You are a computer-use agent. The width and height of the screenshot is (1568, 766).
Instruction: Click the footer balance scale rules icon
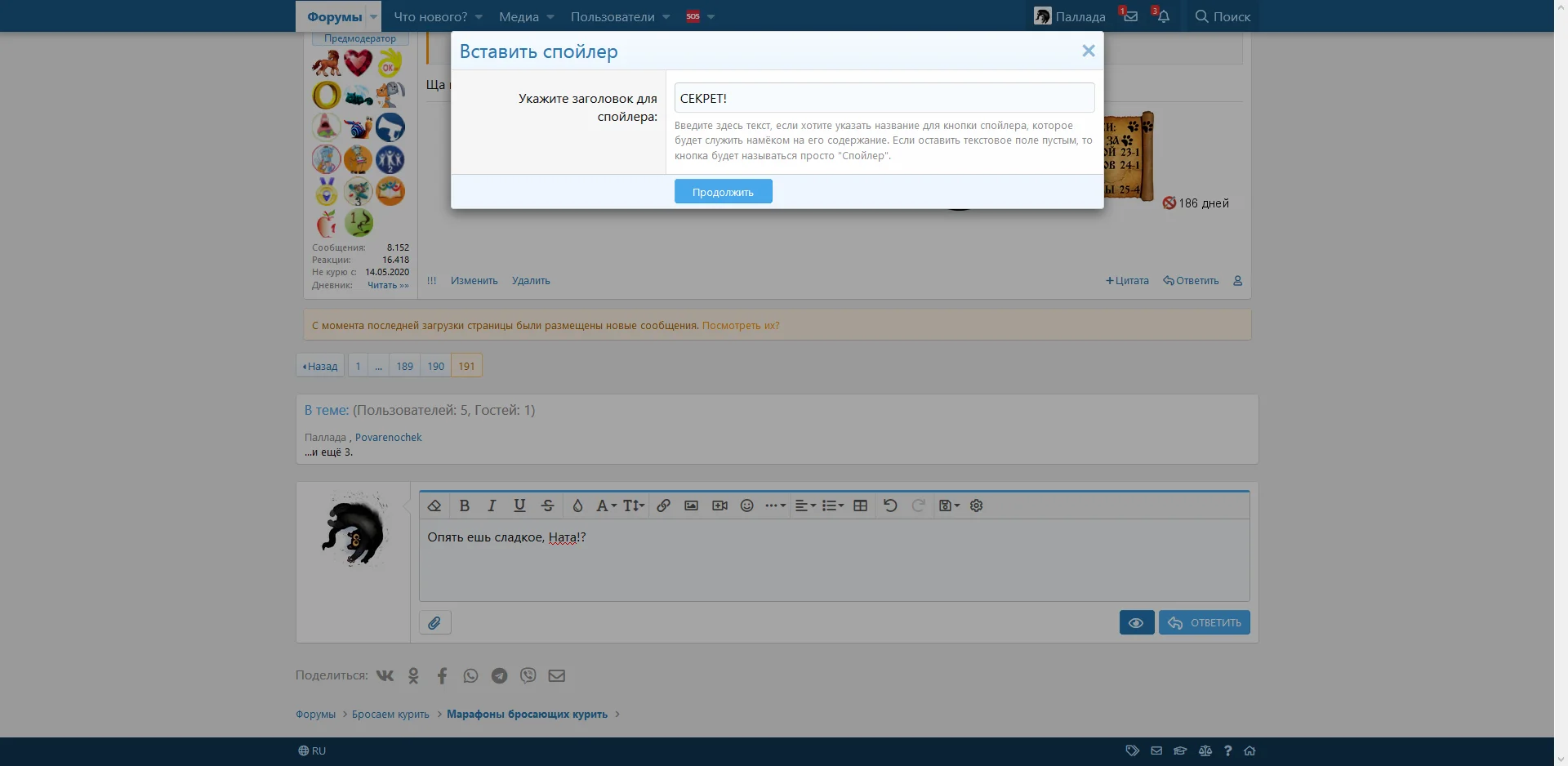pyautogui.click(x=1205, y=751)
